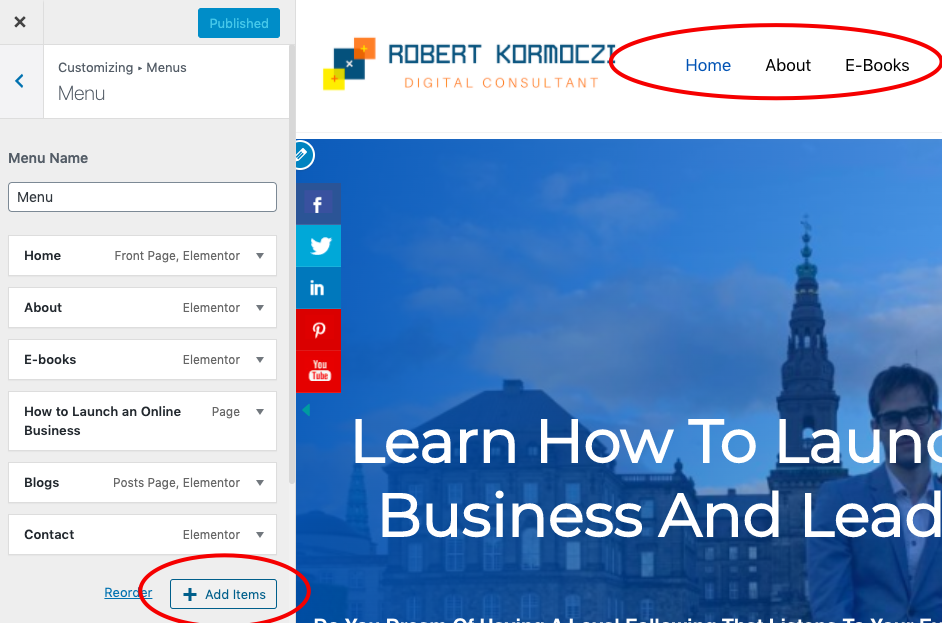The width and height of the screenshot is (942, 623).
Task: Collapse social bar with green arrow
Action: [x=306, y=410]
